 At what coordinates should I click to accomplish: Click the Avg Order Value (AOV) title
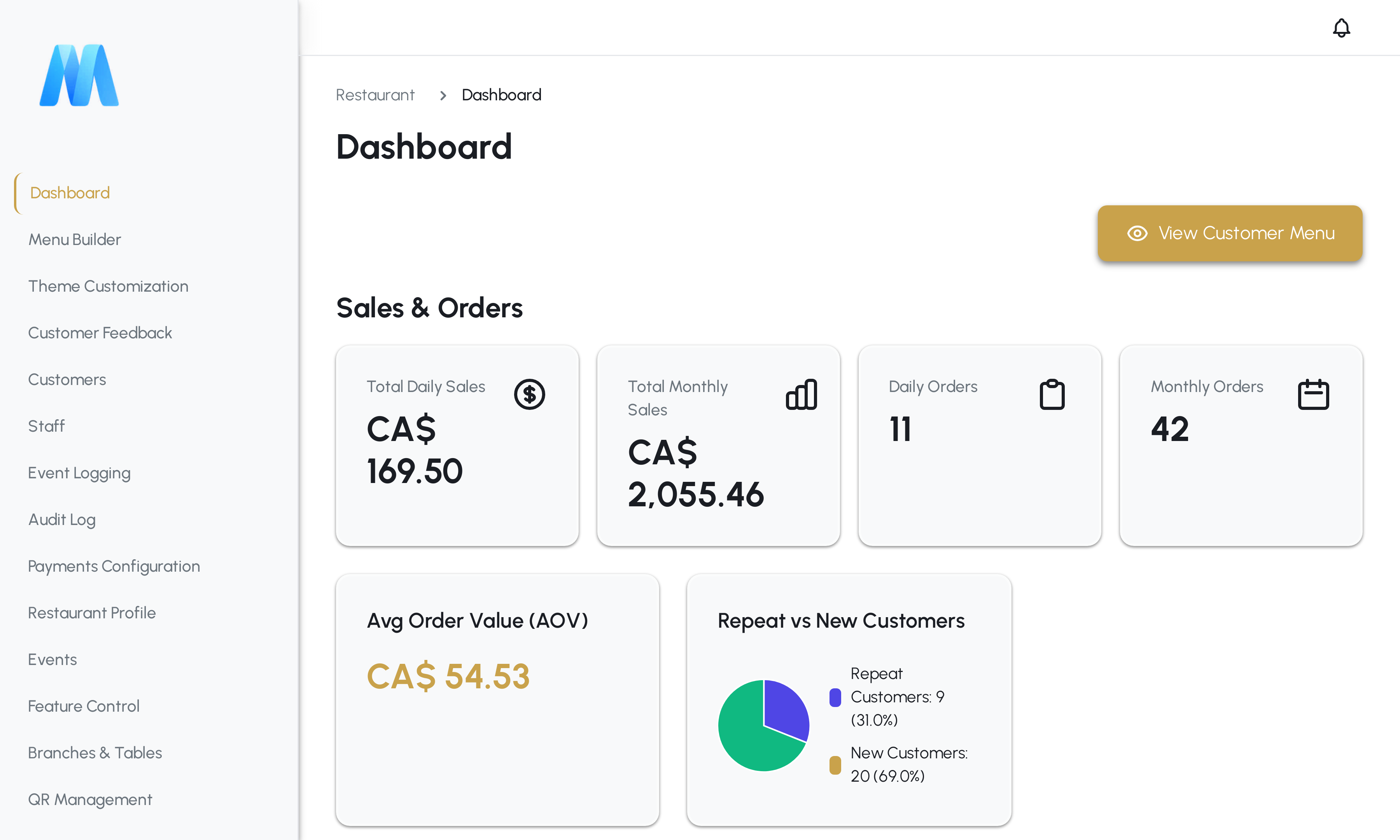pos(477,621)
